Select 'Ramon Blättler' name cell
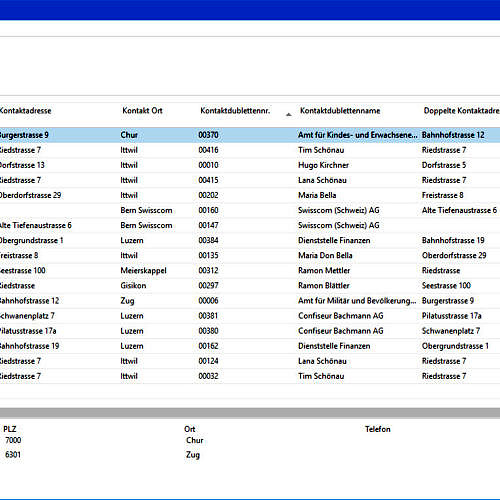The height and width of the screenshot is (500, 500). point(324,285)
